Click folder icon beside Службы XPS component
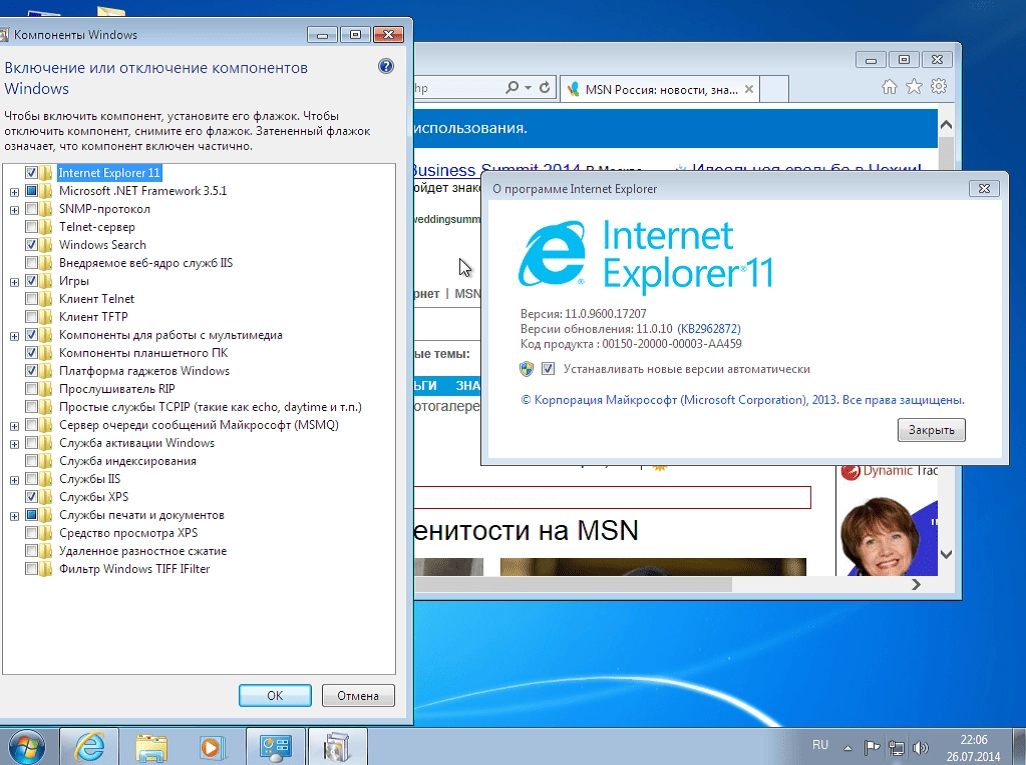Viewport: 1026px width, 765px height. [45, 497]
